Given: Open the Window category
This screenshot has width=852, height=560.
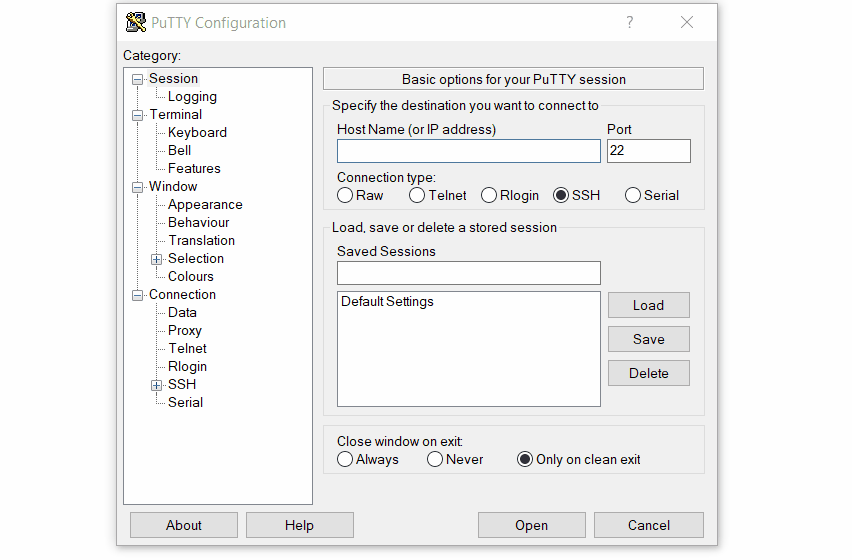Looking at the screenshot, I should click(x=173, y=186).
